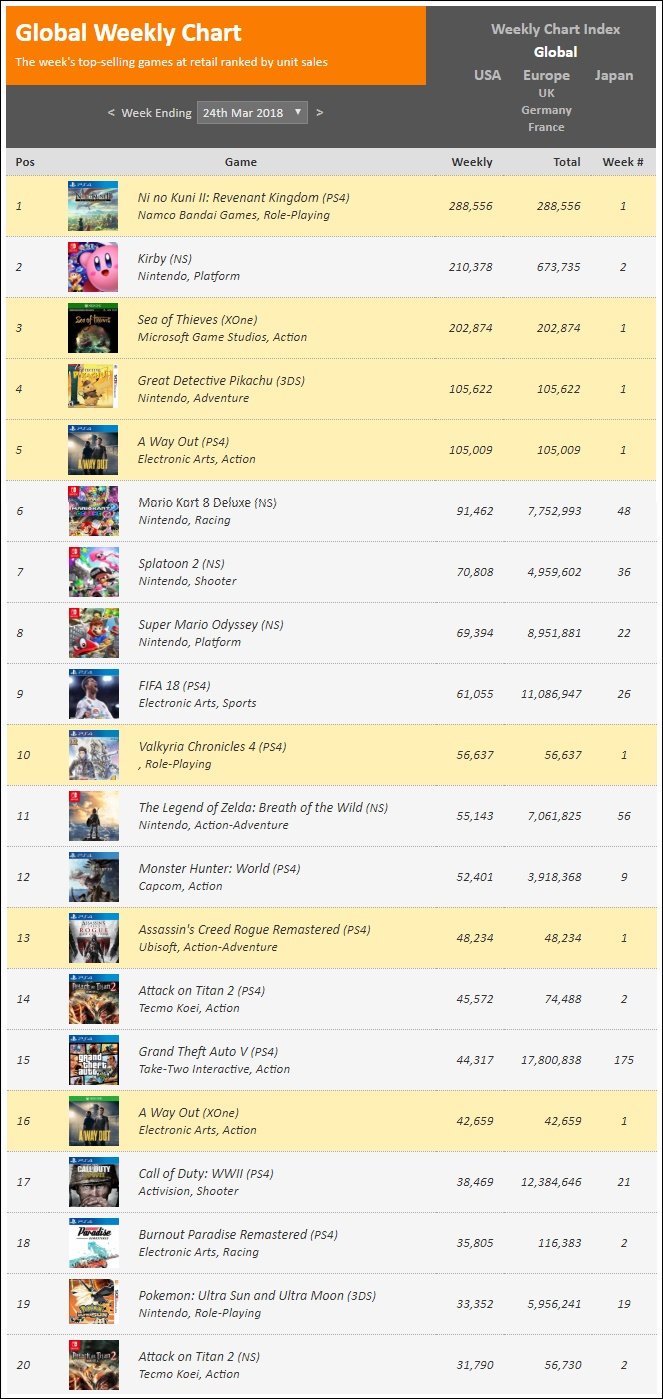Image resolution: width=663 pixels, height=1399 pixels.
Task: Go to previous week with left arrow
Action: (111, 113)
